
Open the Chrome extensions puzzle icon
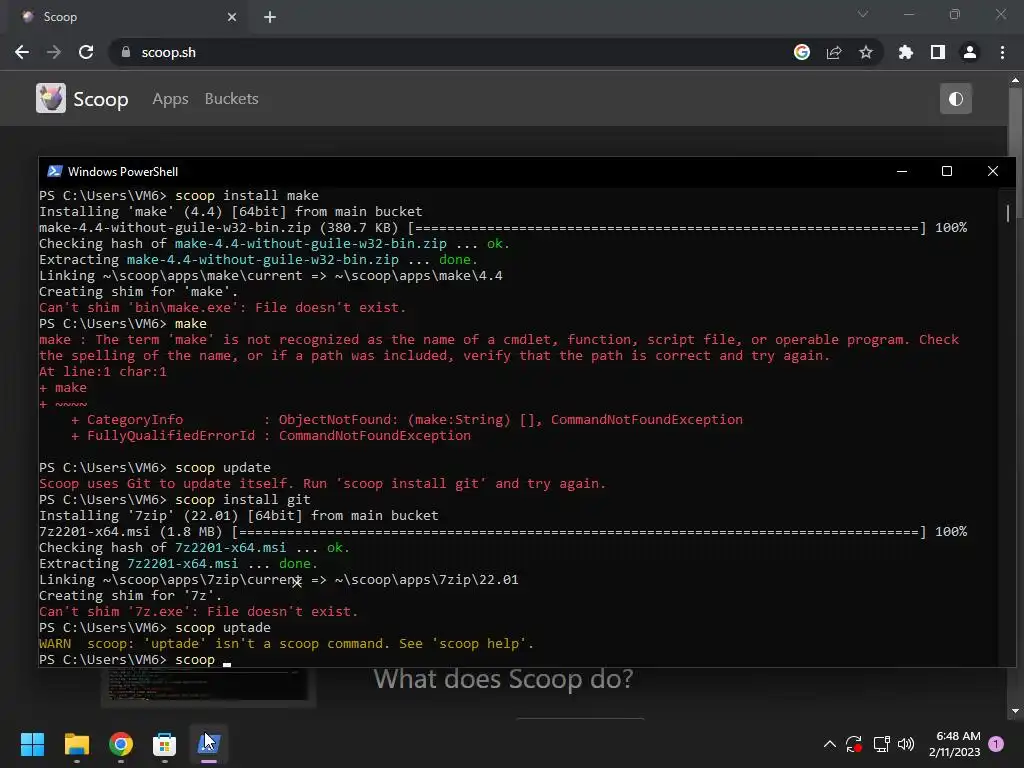click(x=906, y=52)
